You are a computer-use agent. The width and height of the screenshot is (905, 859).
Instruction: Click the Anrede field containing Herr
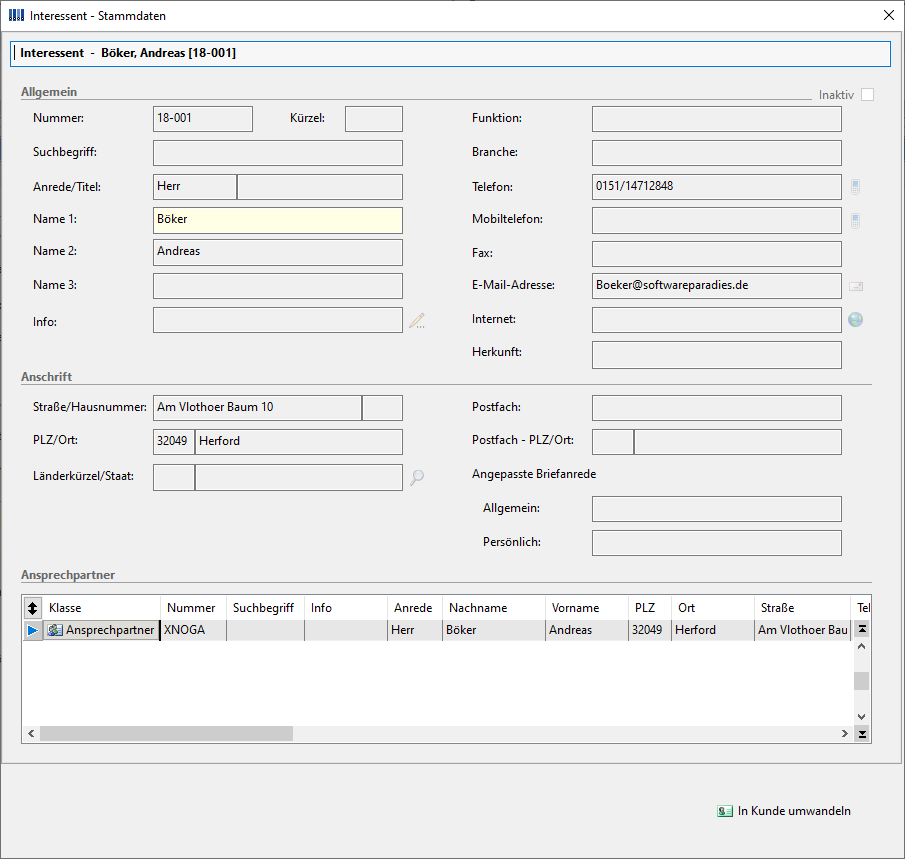pyautogui.click(x=195, y=186)
